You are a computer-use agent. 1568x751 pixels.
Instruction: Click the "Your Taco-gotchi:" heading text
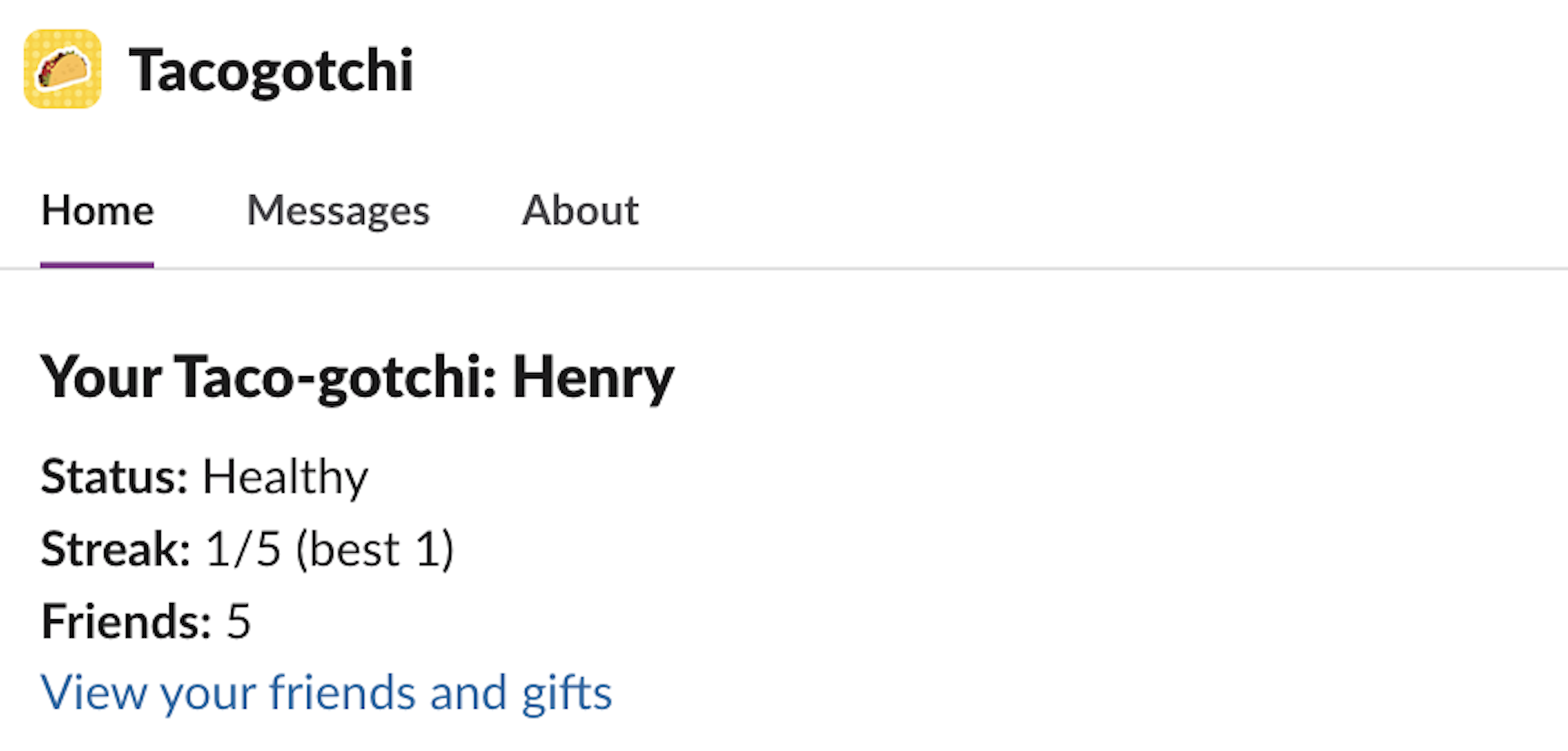pos(268,378)
